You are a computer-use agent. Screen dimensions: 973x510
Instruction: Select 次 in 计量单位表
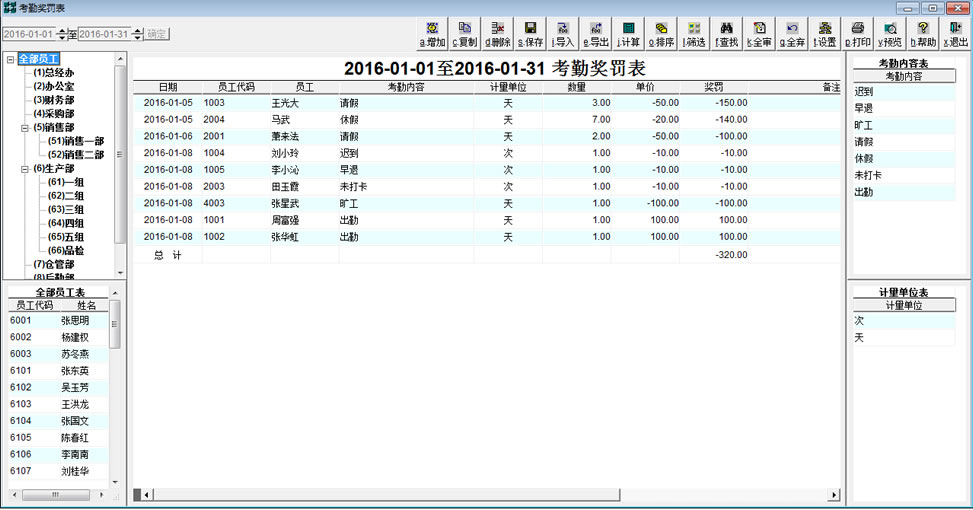[904, 321]
